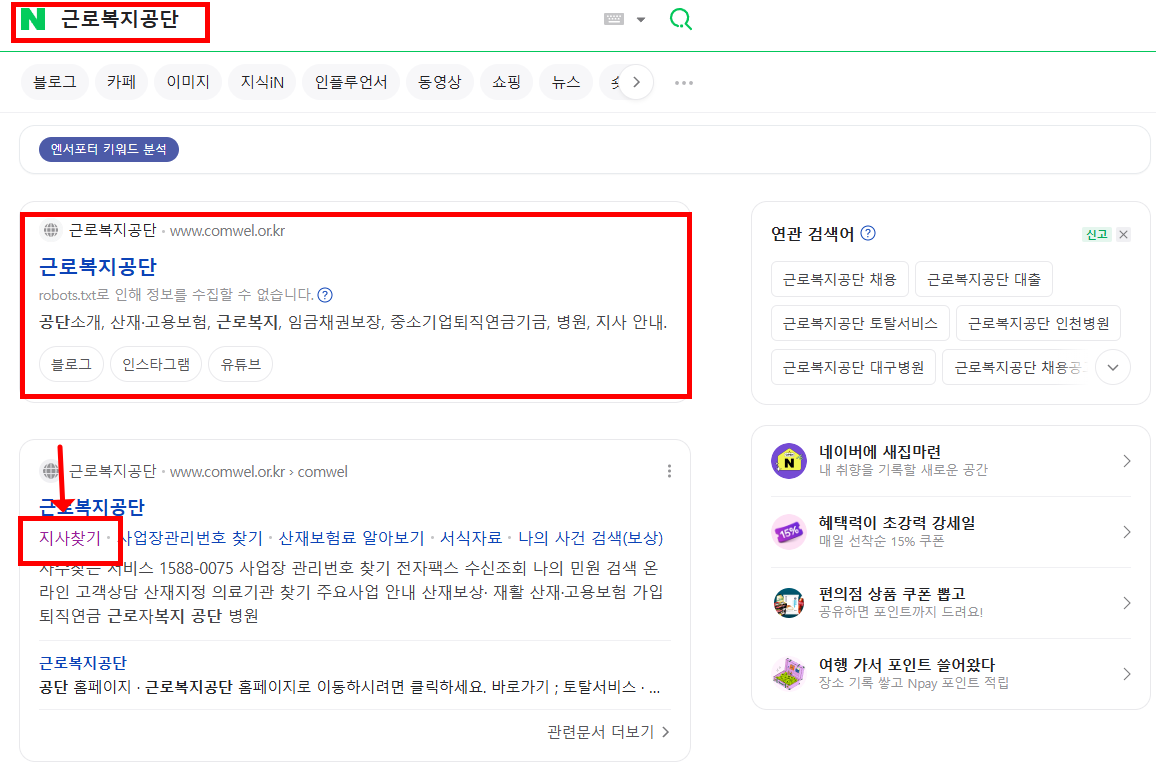Switch to the 쇼핑 search tab
The height and width of the screenshot is (763, 1156).
click(x=506, y=82)
